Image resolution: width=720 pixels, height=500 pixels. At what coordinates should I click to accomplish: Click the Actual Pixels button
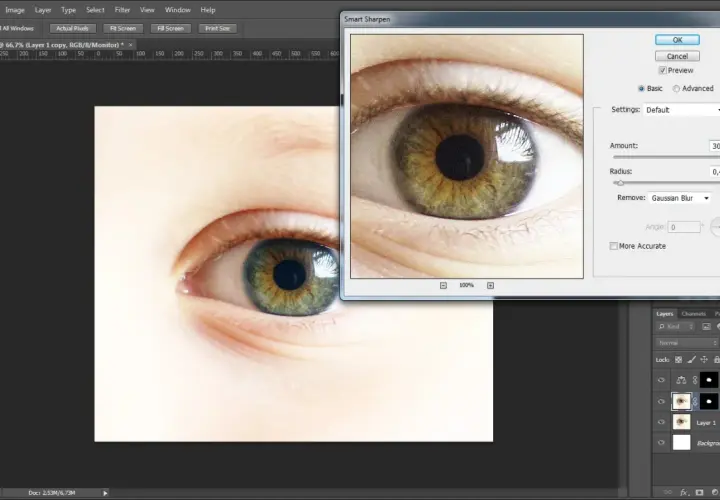coord(73,28)
